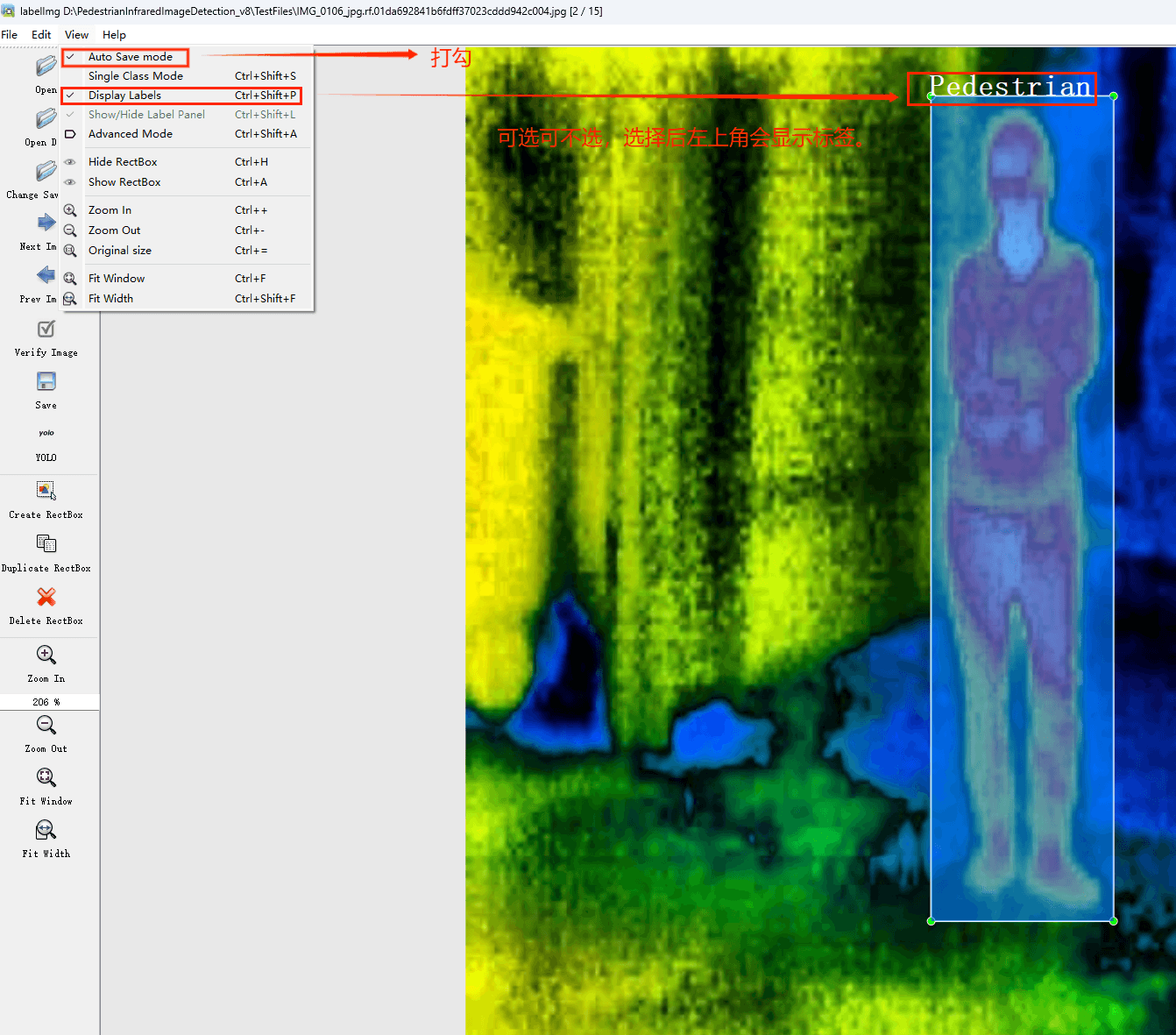Select Fit Window menu entry
The image size is (1176, 1035).
click(x=187, y=279)
